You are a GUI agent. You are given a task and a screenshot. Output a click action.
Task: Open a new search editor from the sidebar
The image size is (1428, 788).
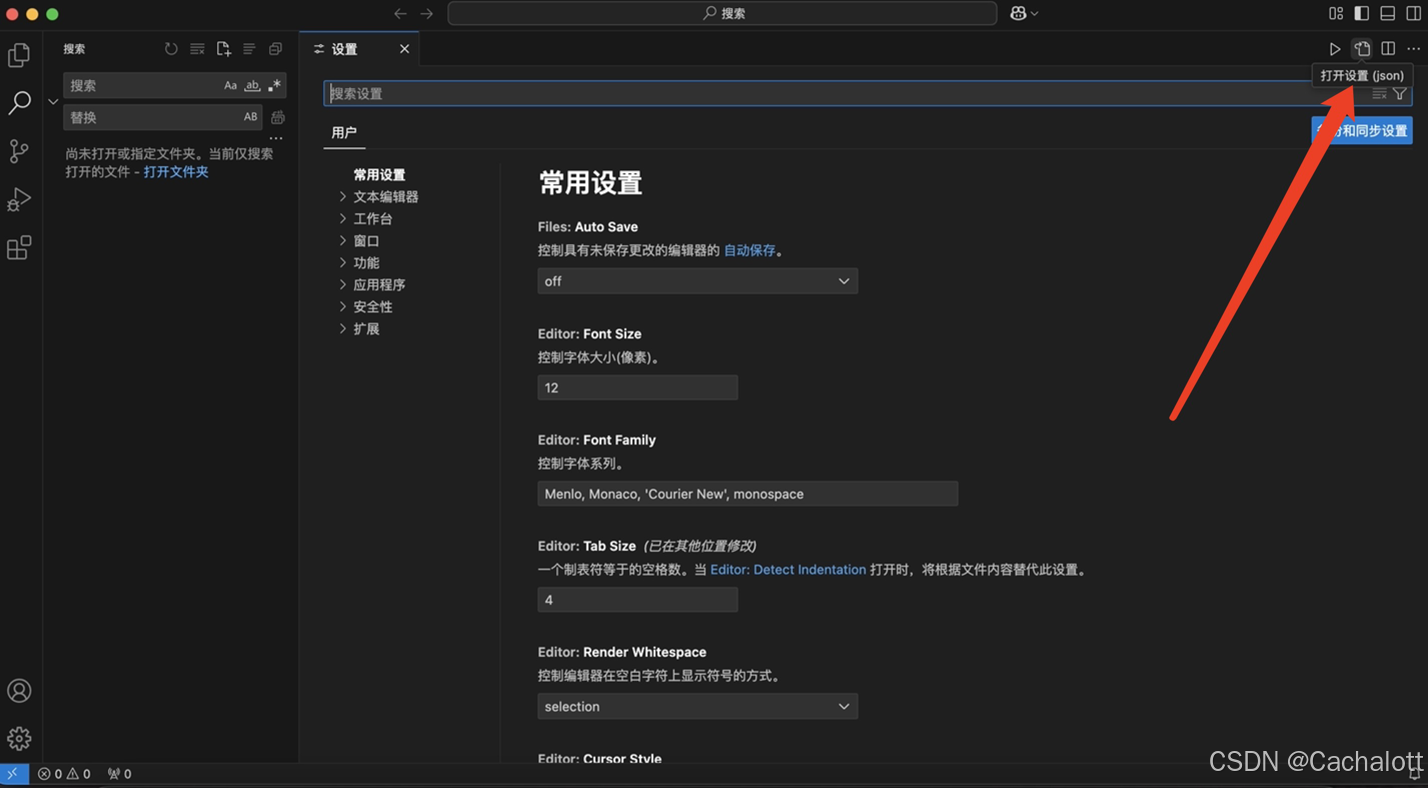[x=223, y=48]
